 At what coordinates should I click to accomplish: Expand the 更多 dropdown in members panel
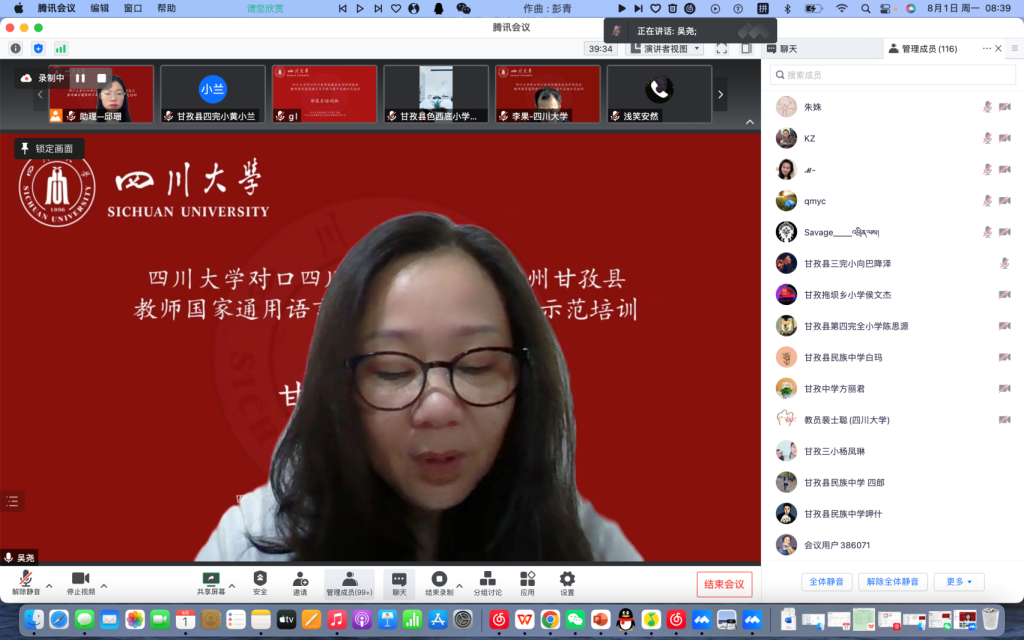[959, 582]
